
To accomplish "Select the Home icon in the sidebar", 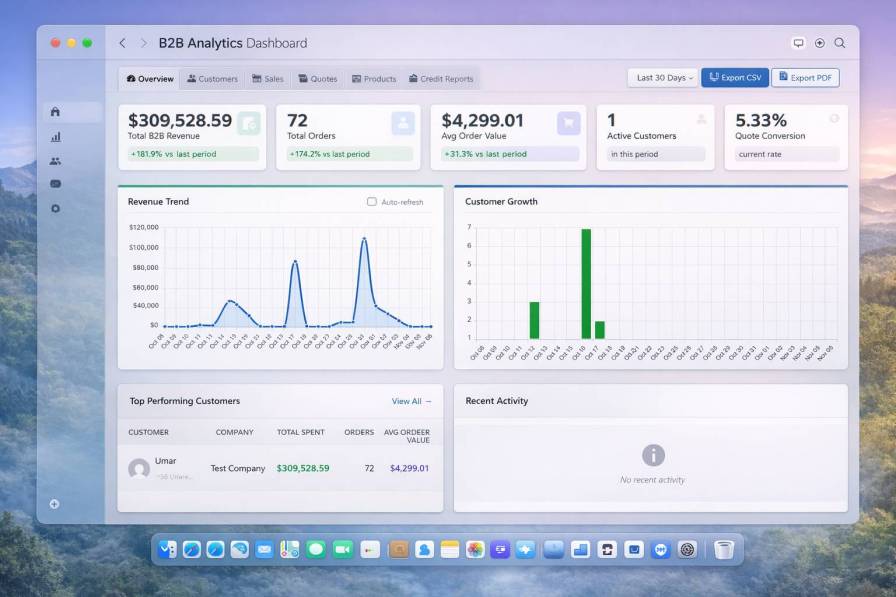I will pyautogui.click(x=55, y=113).
